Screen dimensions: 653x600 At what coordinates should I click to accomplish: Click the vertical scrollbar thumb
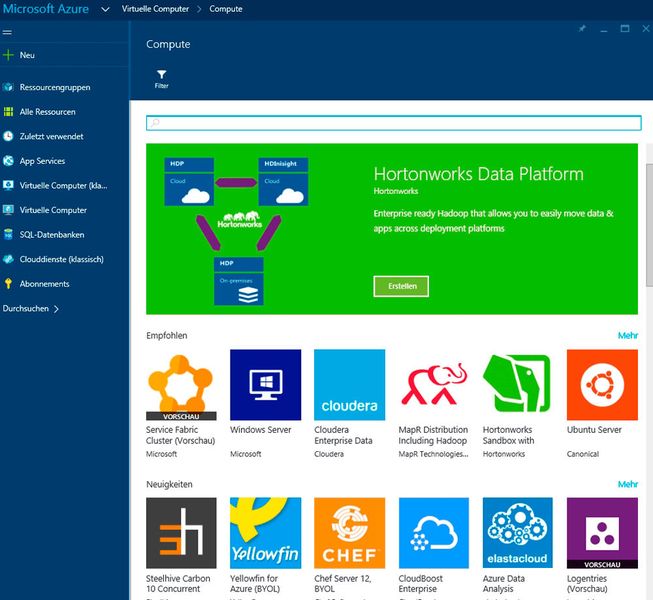pos(649,225)
